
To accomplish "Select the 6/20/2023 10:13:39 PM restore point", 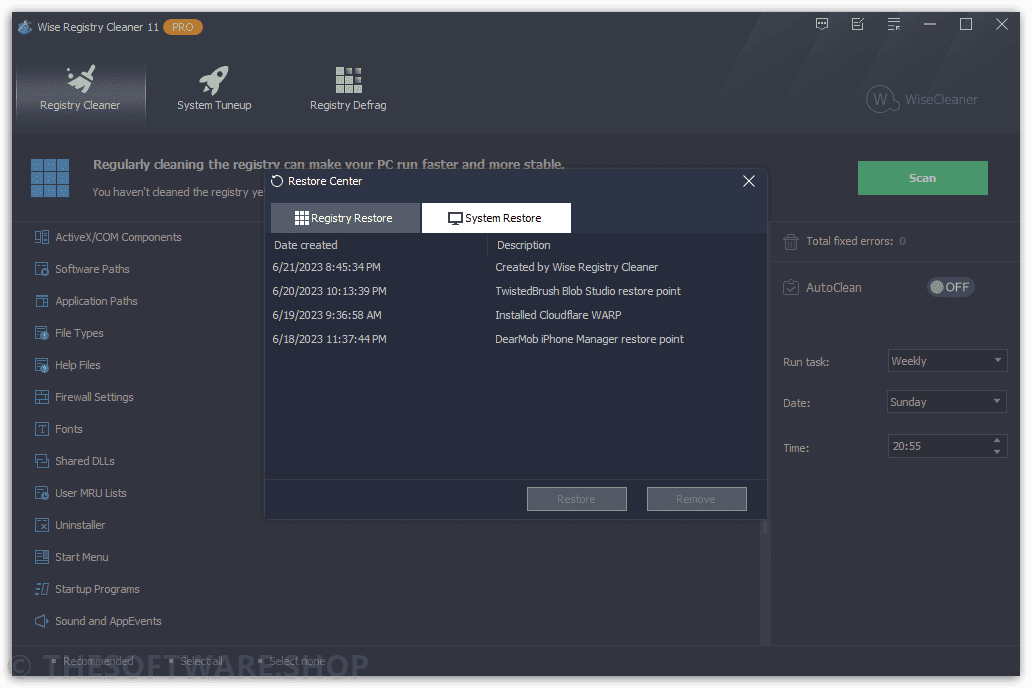I will coord(515,291).
